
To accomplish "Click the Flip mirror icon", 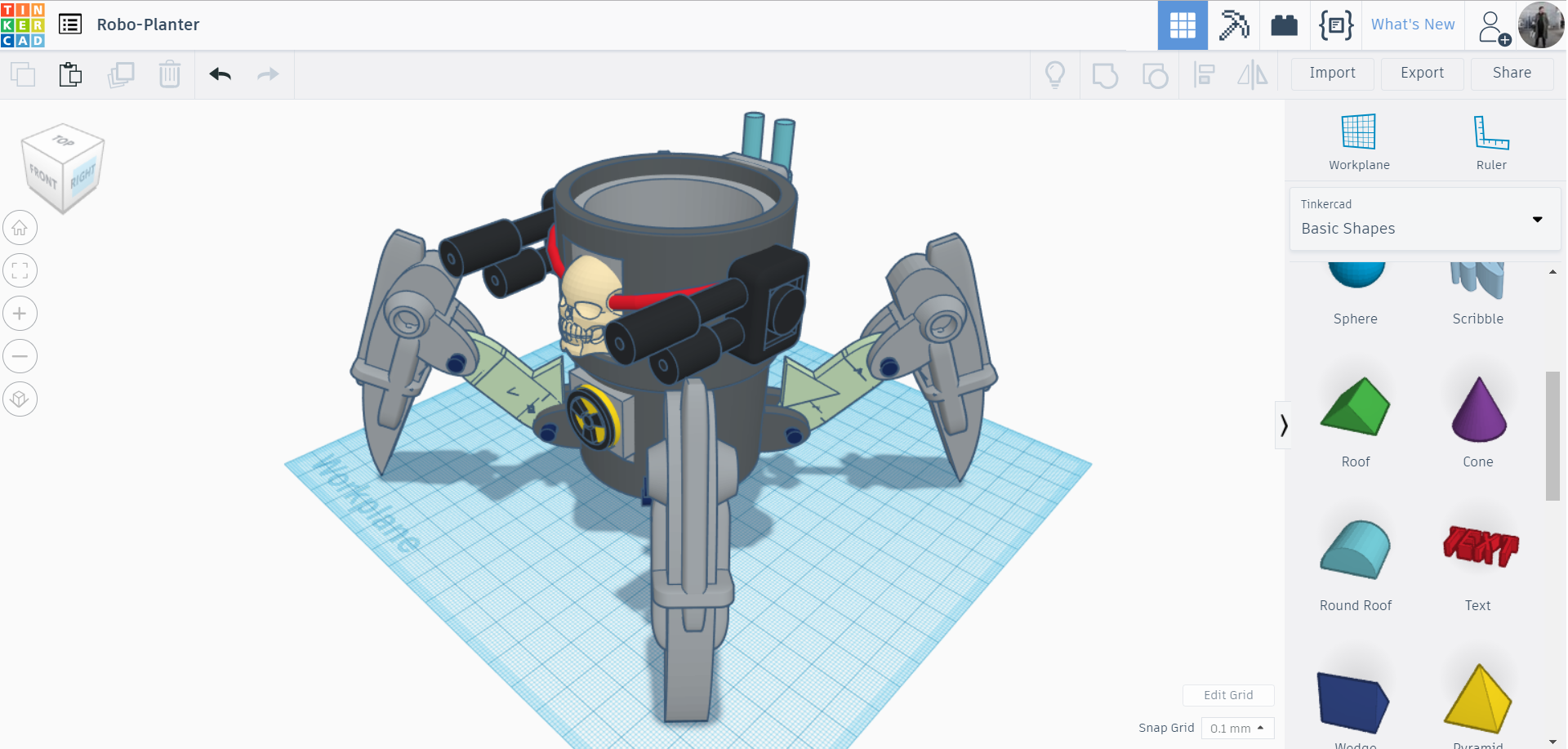I will tap(1252, 75).
